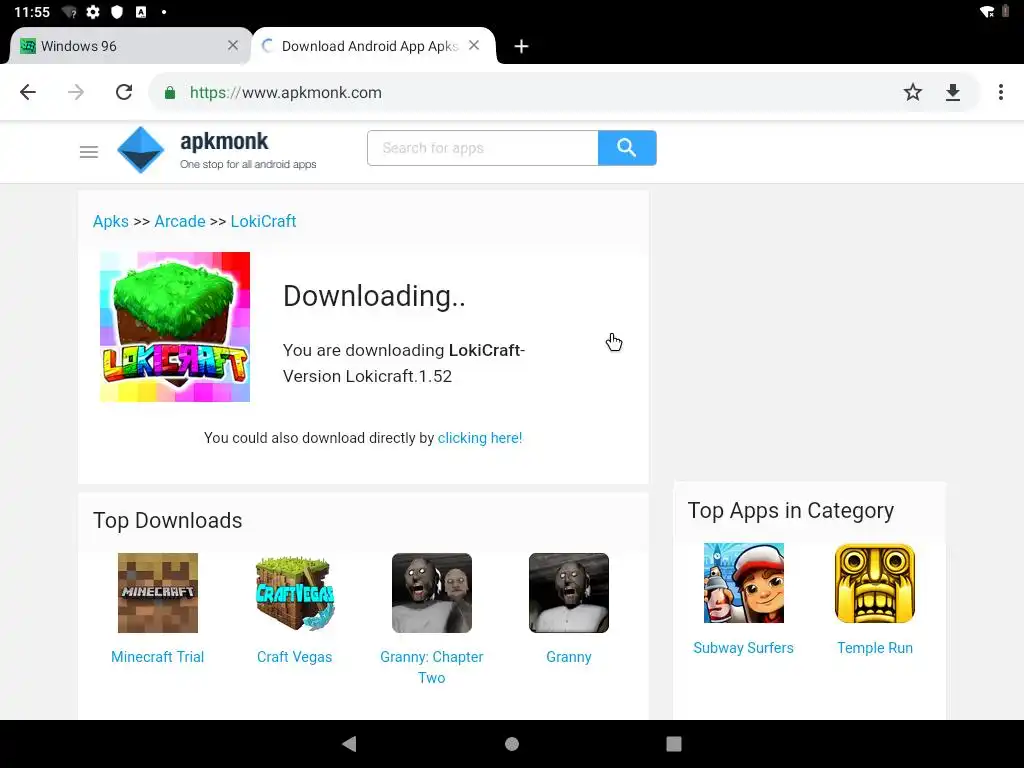Image resolution: width=1024 pixels, height=768 pixels.
Task: Tap the Android recent apps square button
Action: pyautogui.click(x=674, y=744)
